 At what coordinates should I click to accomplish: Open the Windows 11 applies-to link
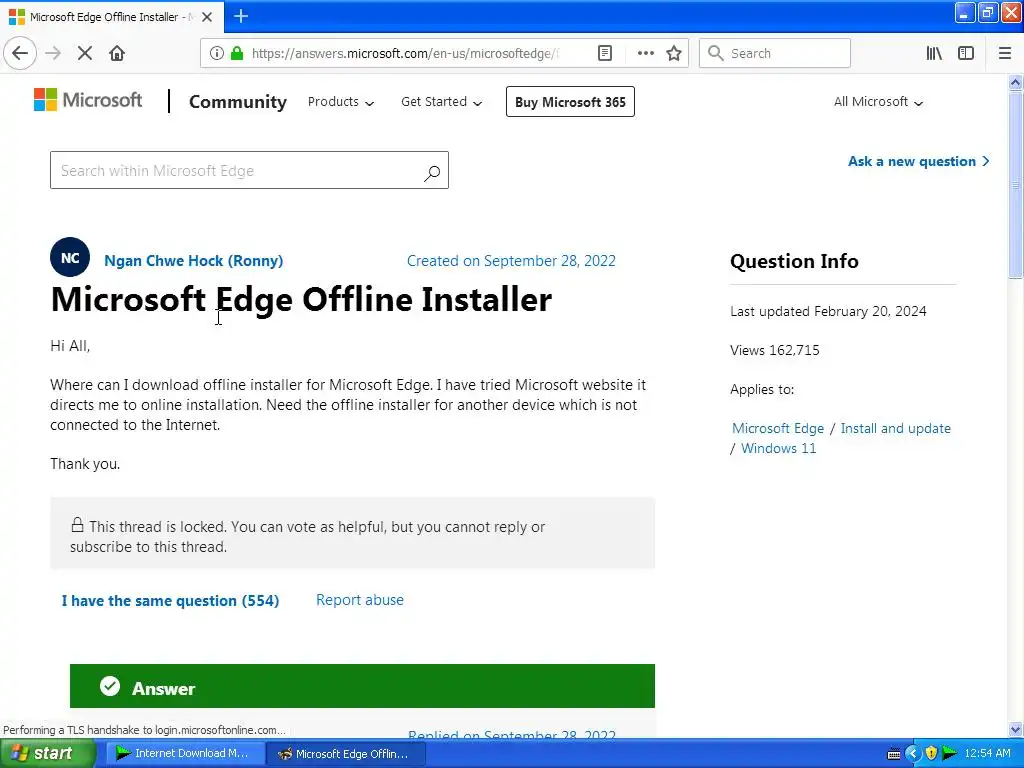778,448
